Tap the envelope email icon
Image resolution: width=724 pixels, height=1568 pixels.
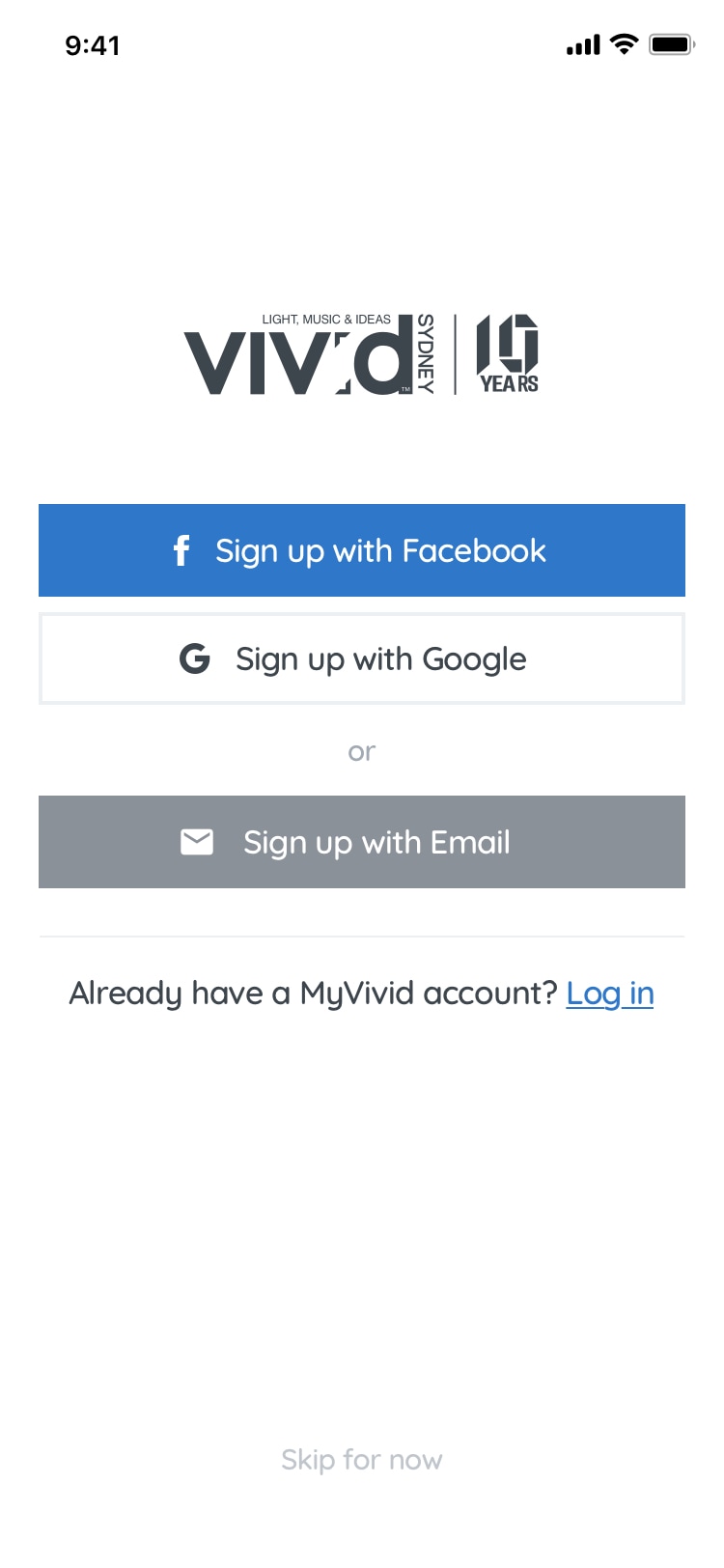197,842
